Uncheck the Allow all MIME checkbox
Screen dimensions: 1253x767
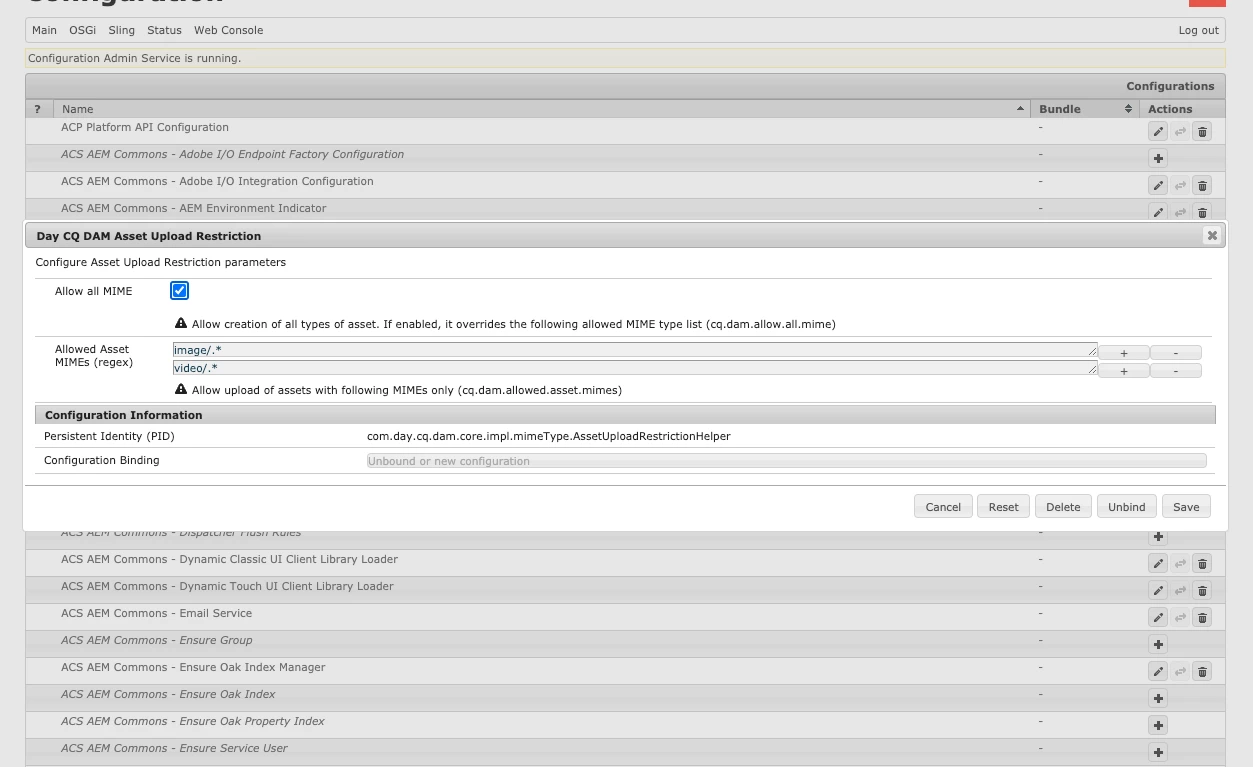coord(180,291)
